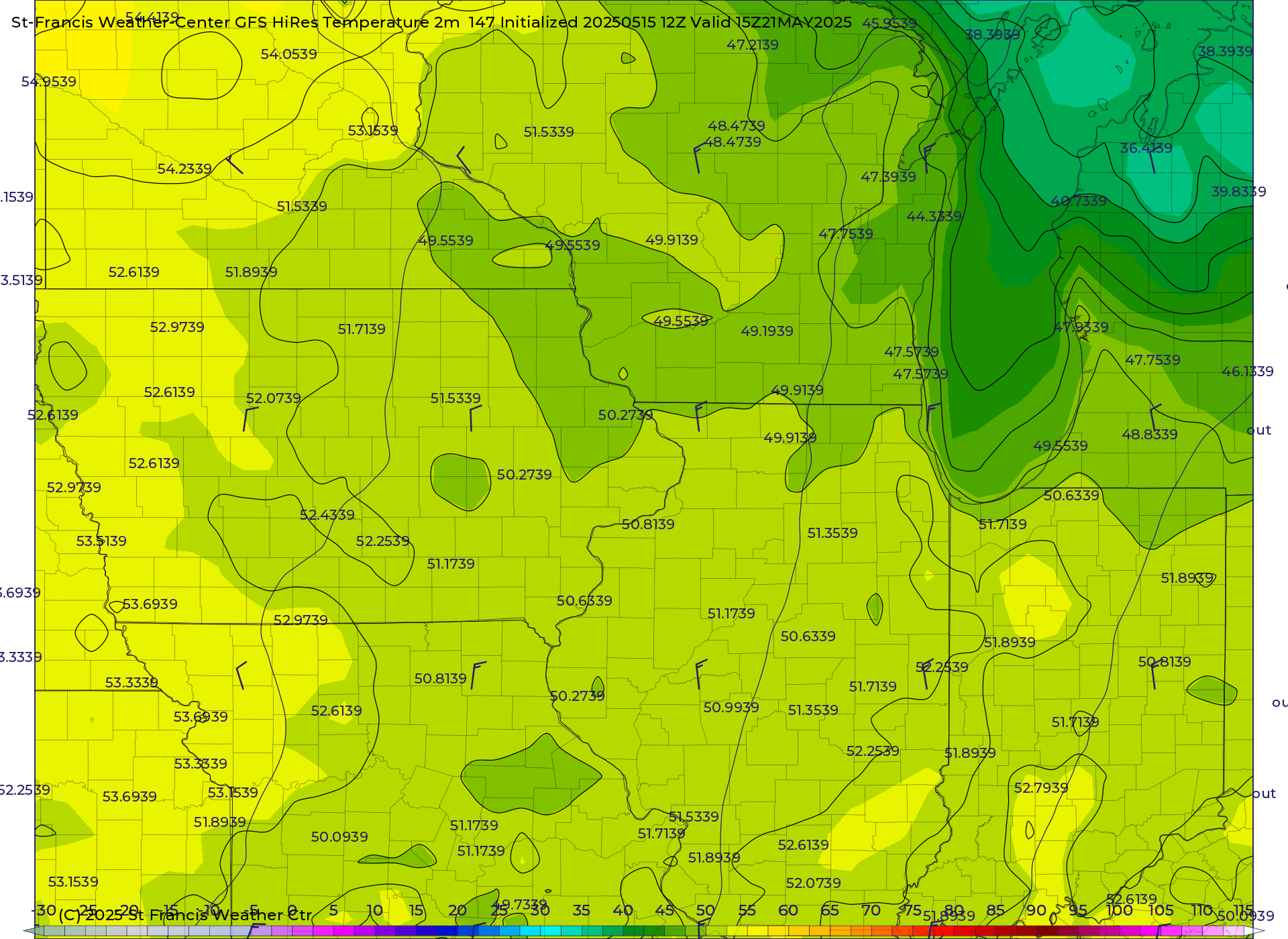Click the 48.8339 temperature reading
1288x939 pixels.
(x=1150, y=435)
